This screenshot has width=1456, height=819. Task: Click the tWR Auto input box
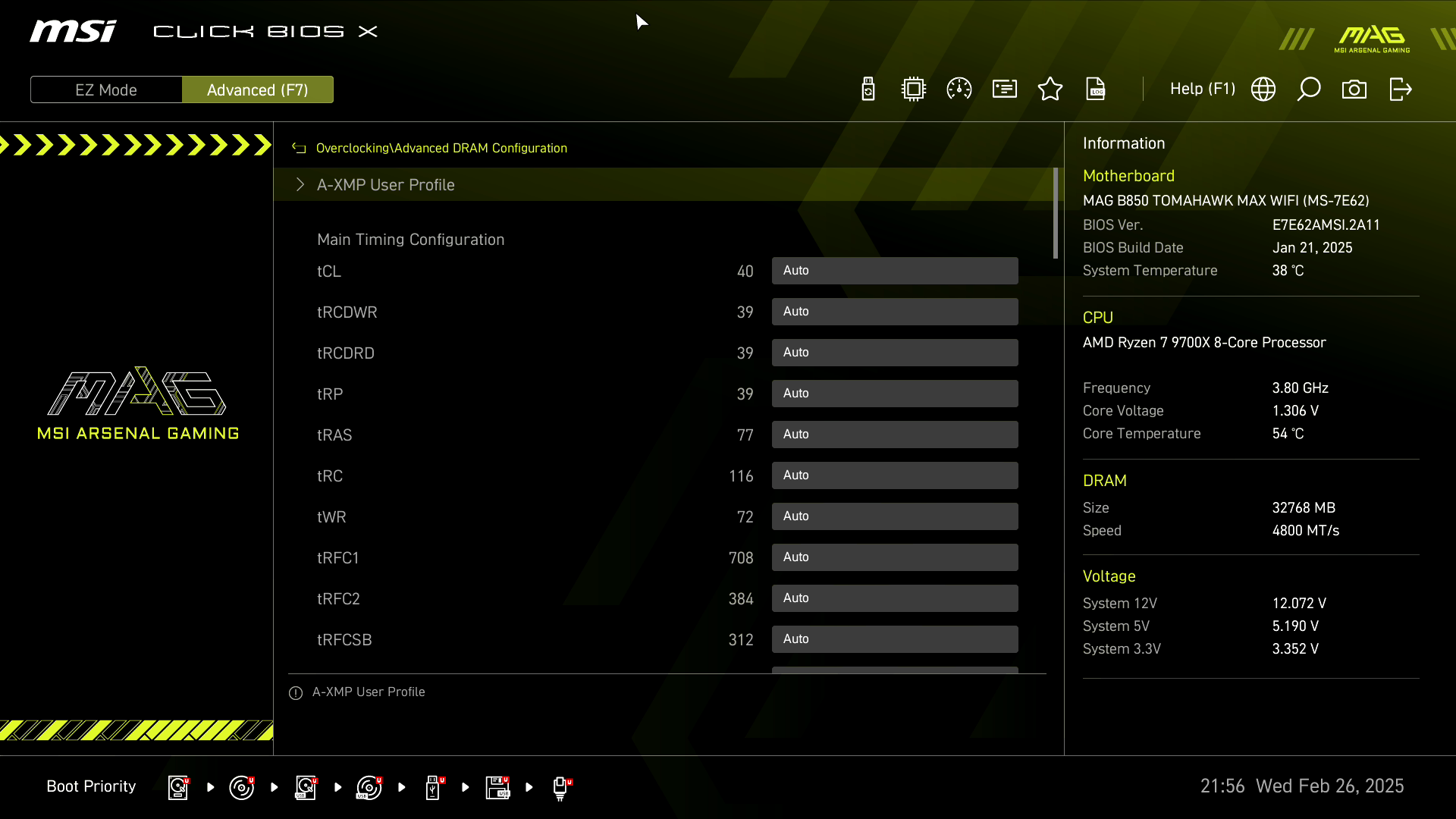point(895,516)
